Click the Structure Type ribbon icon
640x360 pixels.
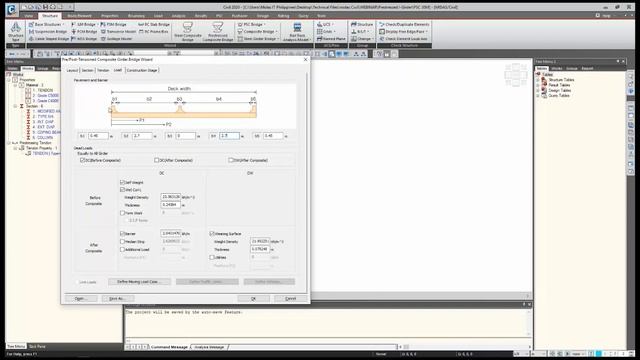(16, 31)
